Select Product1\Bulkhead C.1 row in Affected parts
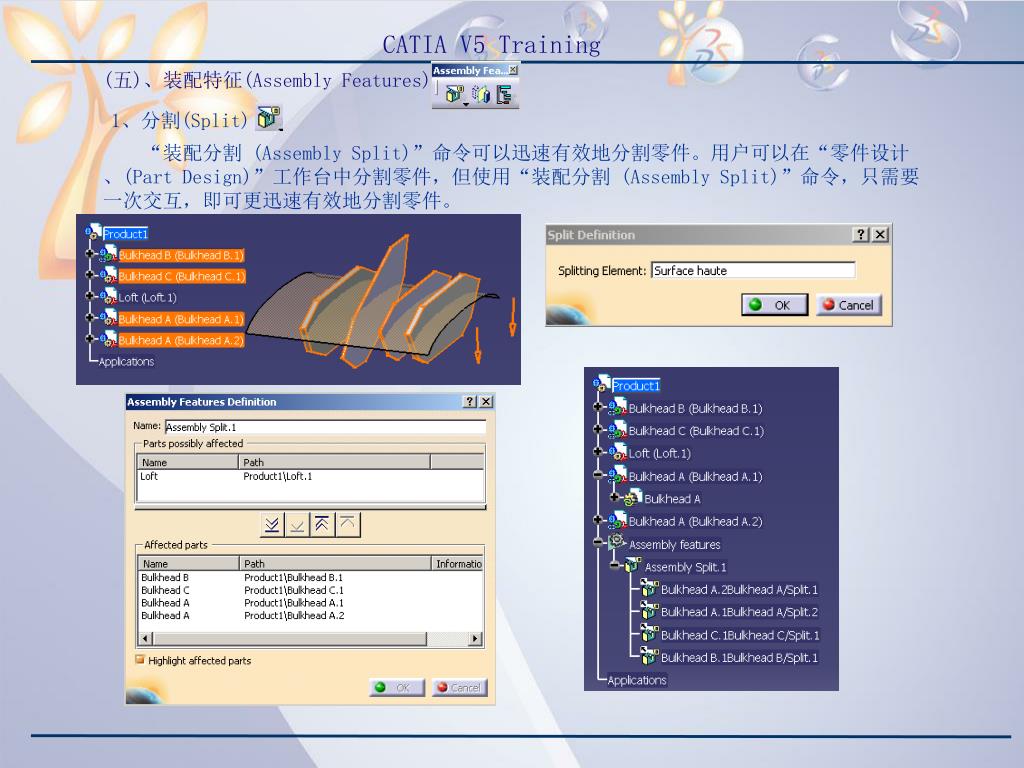The width and height of the screenshot is (1024, 768). coord(311,590)
